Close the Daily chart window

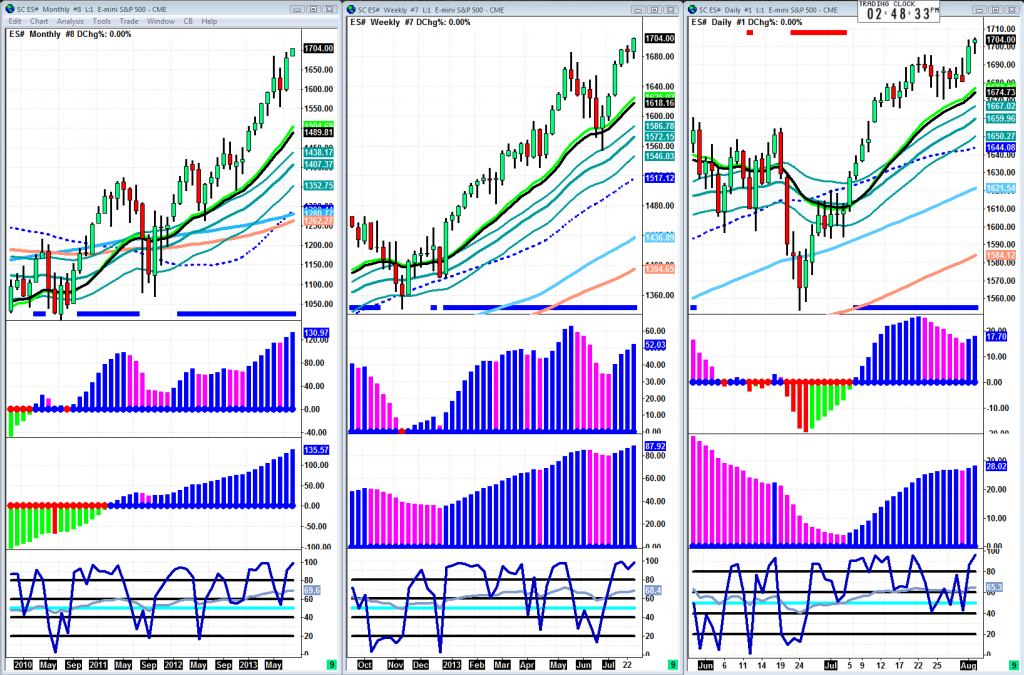(x=1010, y=8)
